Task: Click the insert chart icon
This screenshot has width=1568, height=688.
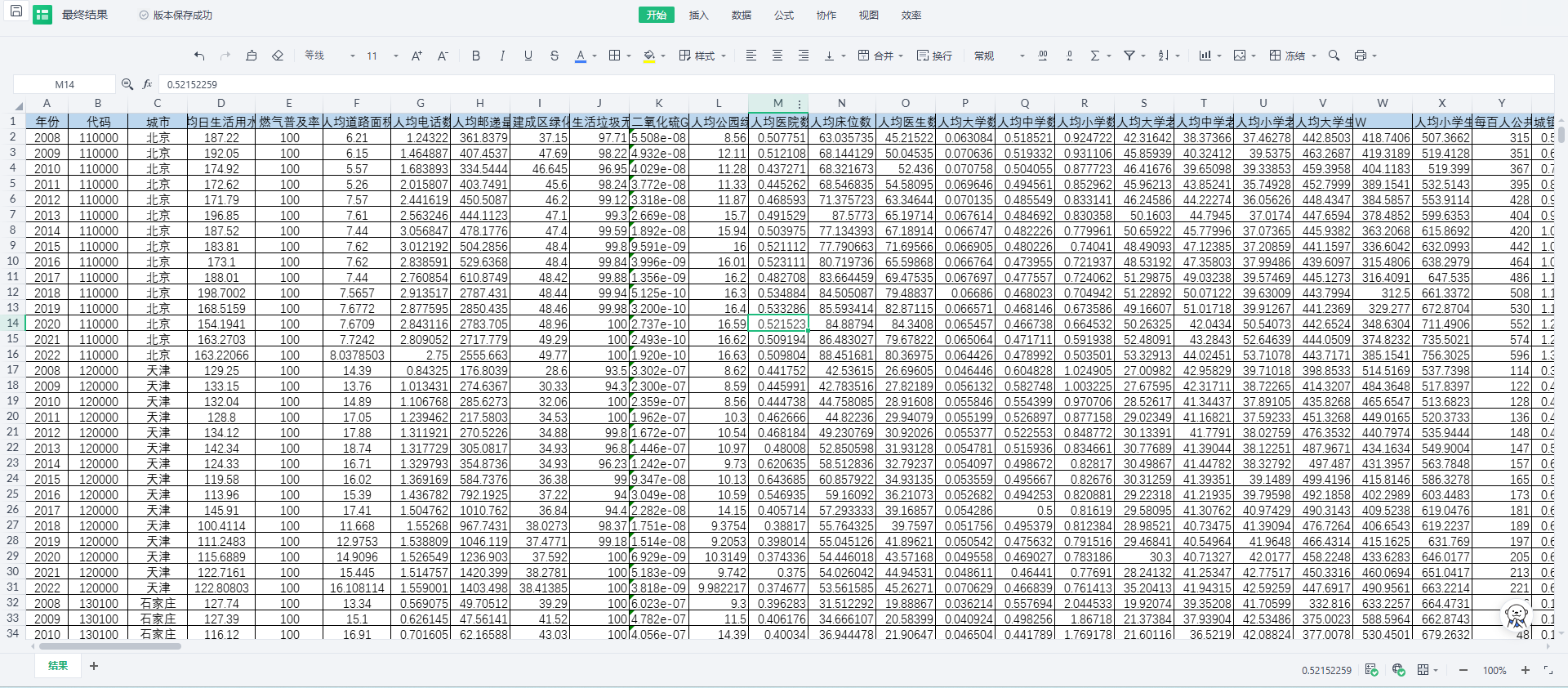Action: (x=1205, y=56)
